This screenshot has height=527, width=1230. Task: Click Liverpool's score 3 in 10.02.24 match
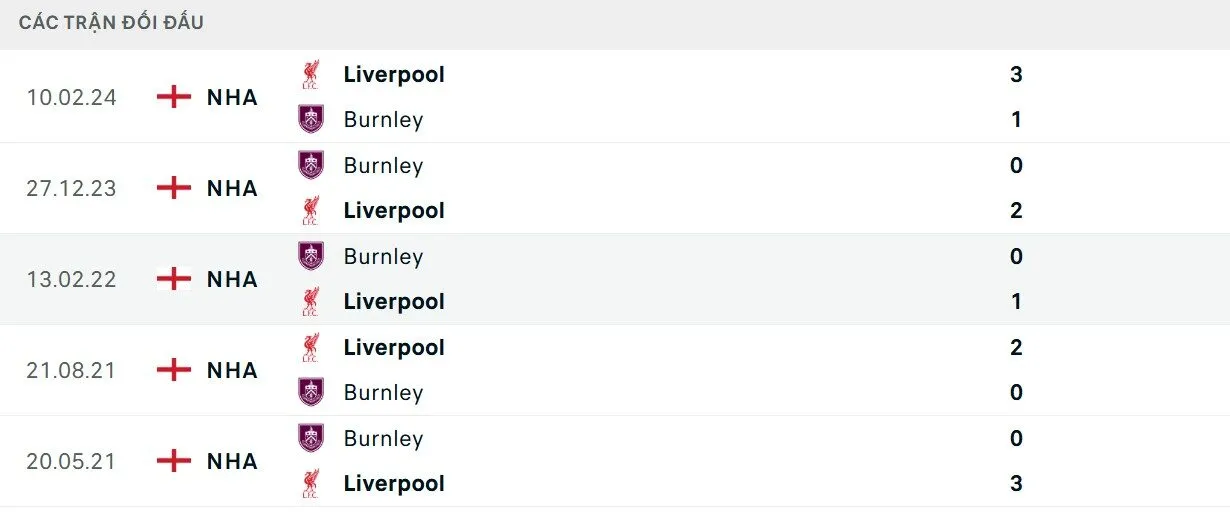pos(1016,74)
